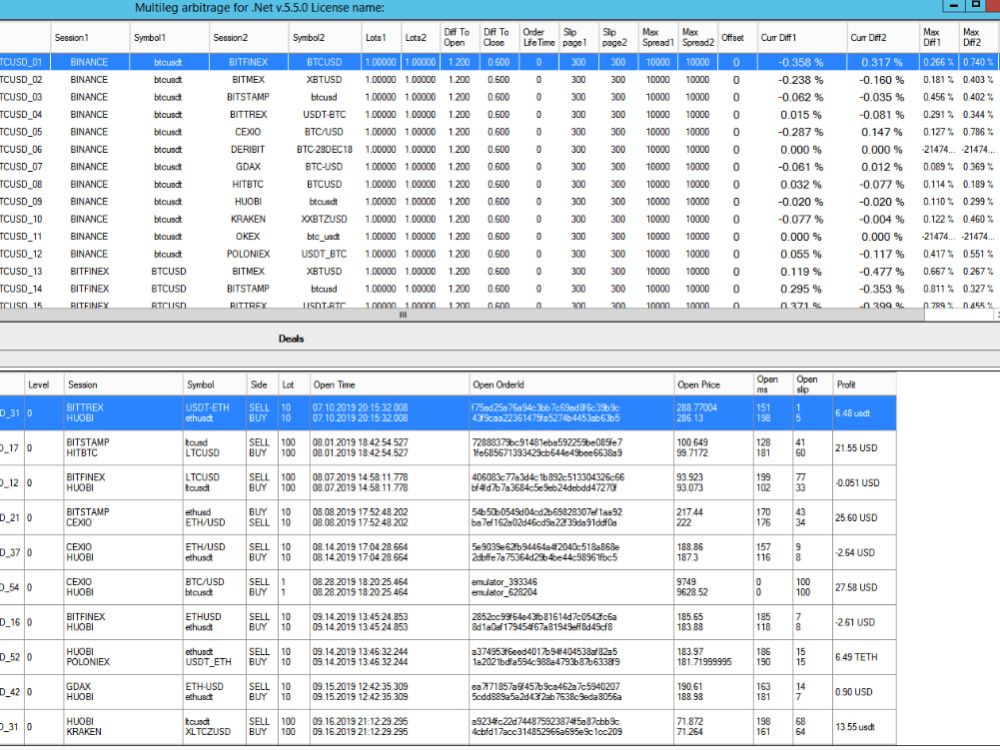Click the horizontal scrollbar thumb of the upper table
Image resolution: width=1000 pixels, height=750 pixels.
(x=402, y=314)
